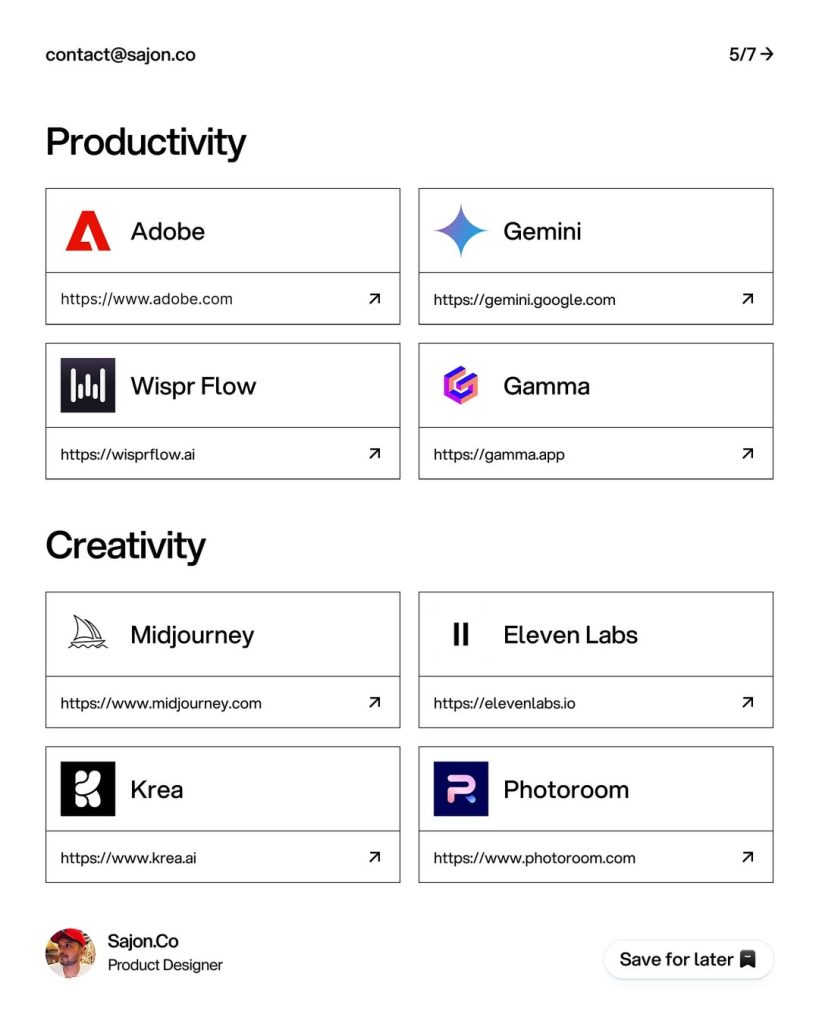Go to next page via 5/7 arrow
The height and width of the screenshot is (1024, 819).
pos(751,54)
